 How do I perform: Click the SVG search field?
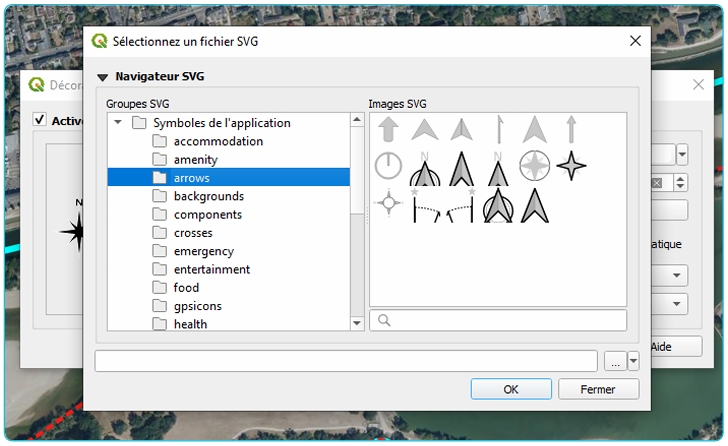point(498,320)
